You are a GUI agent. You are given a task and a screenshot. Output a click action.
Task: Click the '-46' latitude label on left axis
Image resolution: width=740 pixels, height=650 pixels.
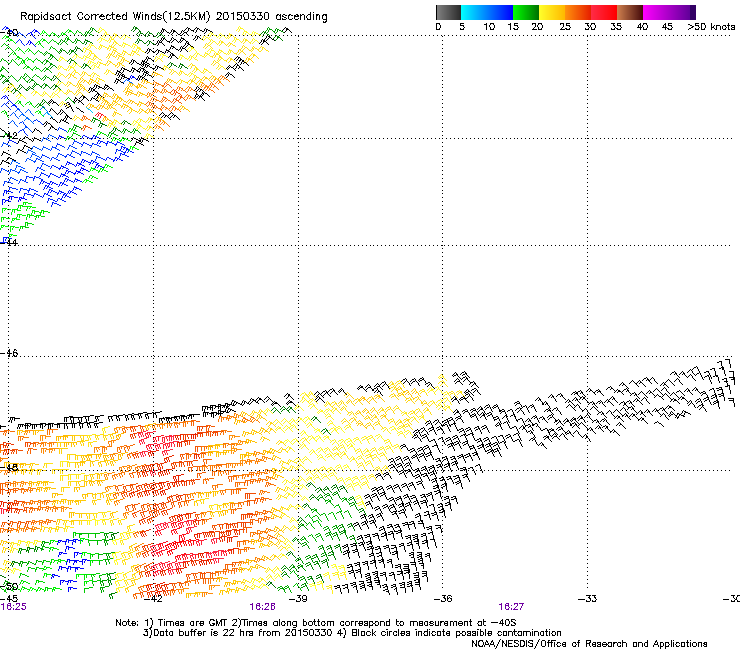[10, 353]
